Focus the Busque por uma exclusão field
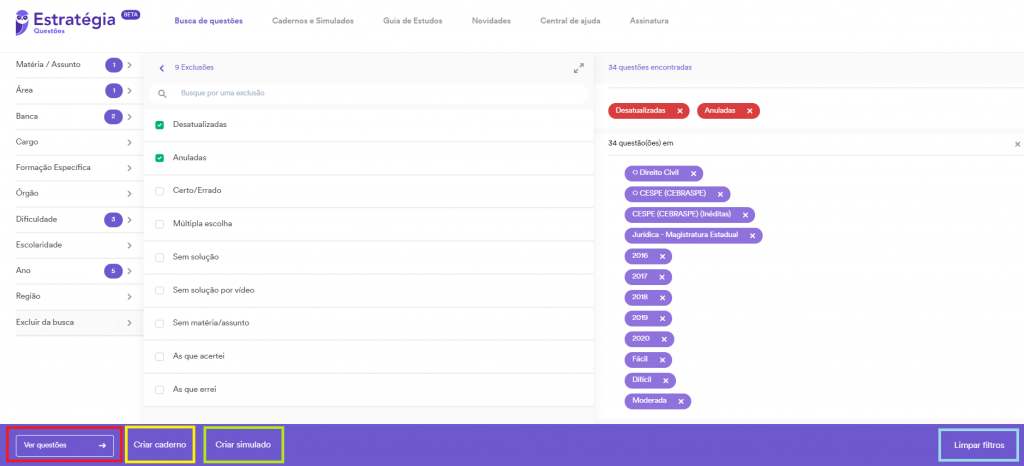1024x466 pixels. tap(368, 94)
